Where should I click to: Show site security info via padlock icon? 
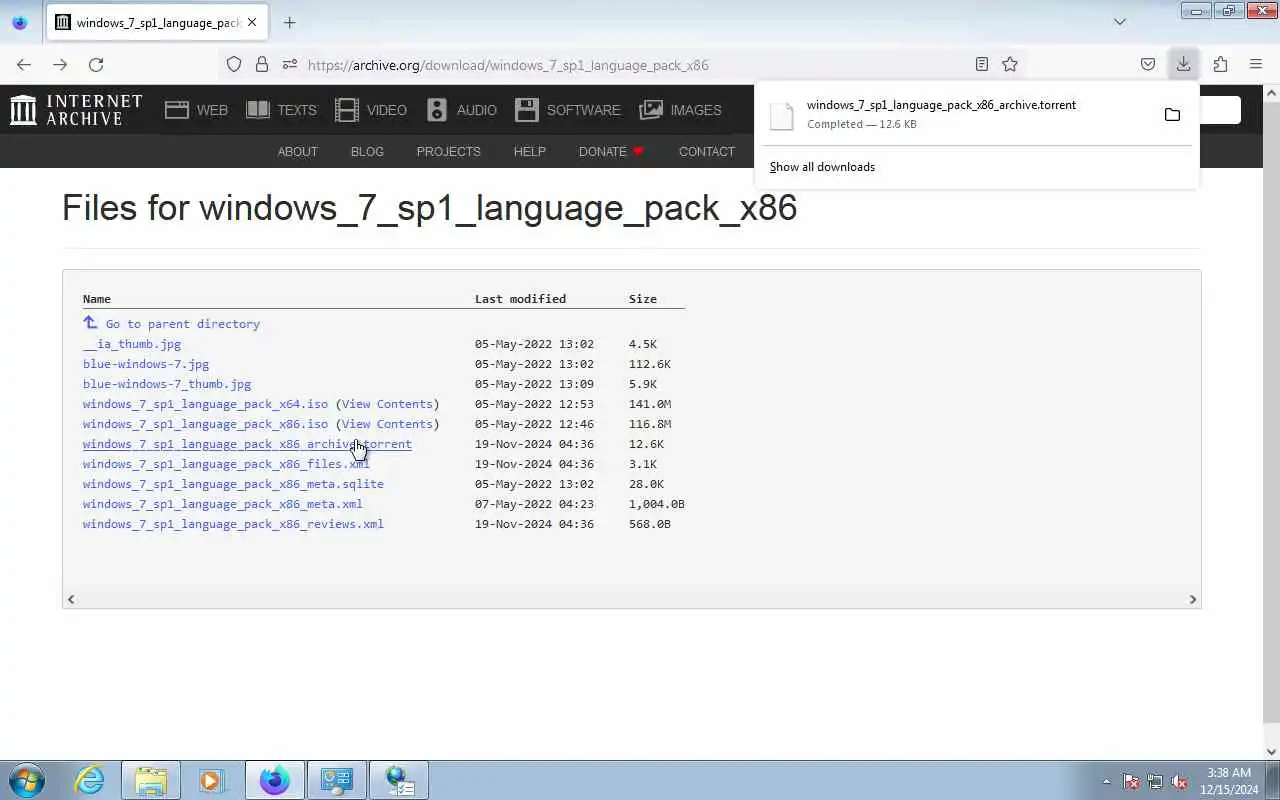(262, 64)
